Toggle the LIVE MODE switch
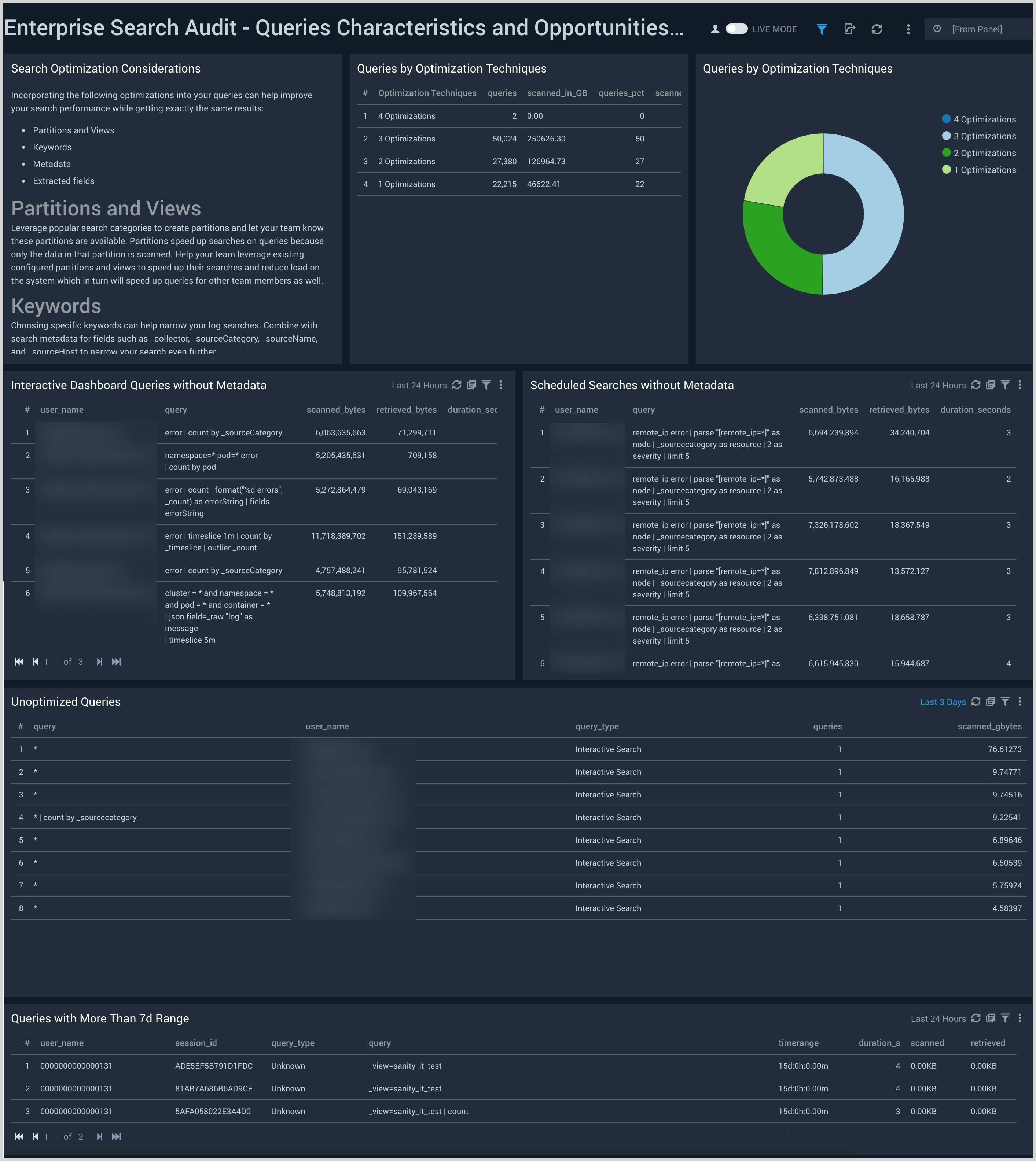 pyautogui.click(x=736, y=29)
